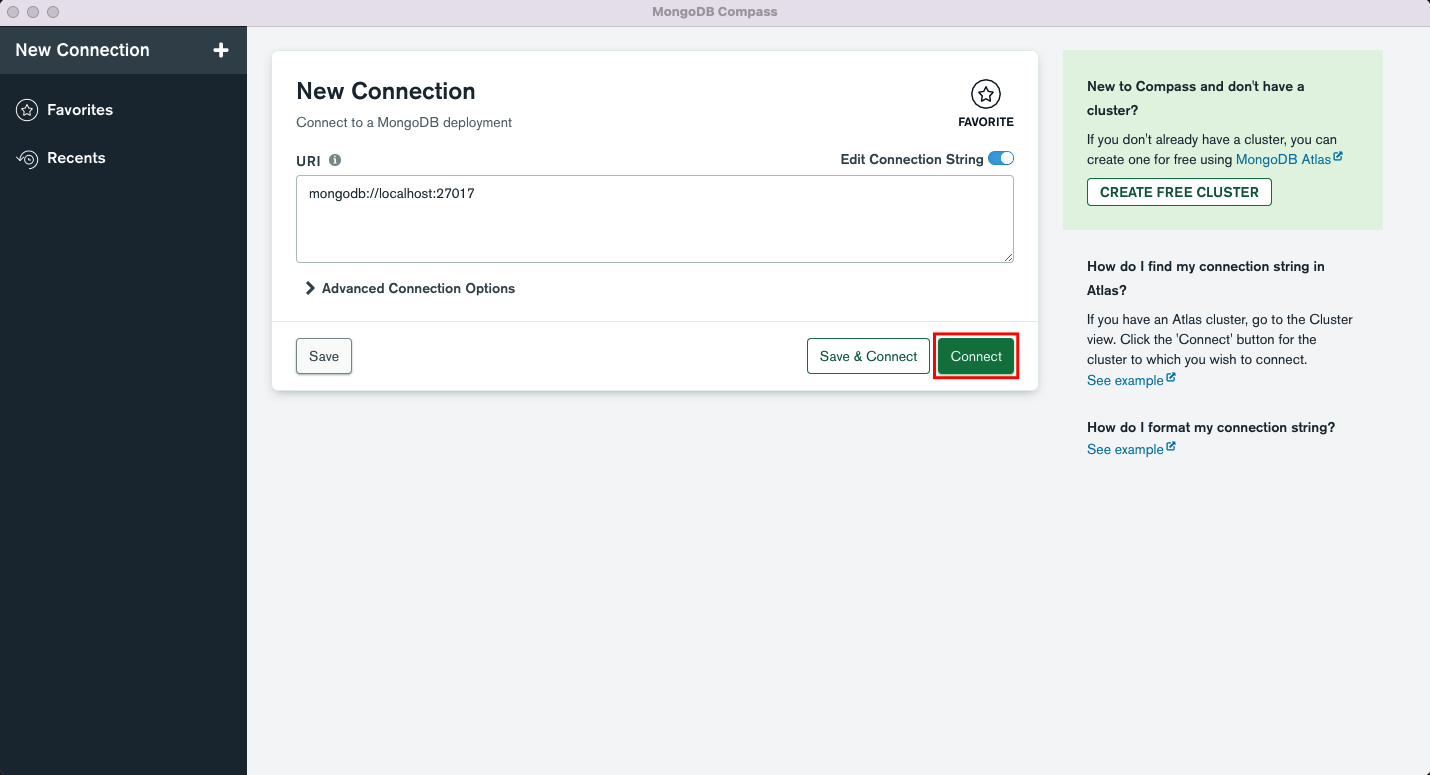Click the URI info icon

pos(335,160)
